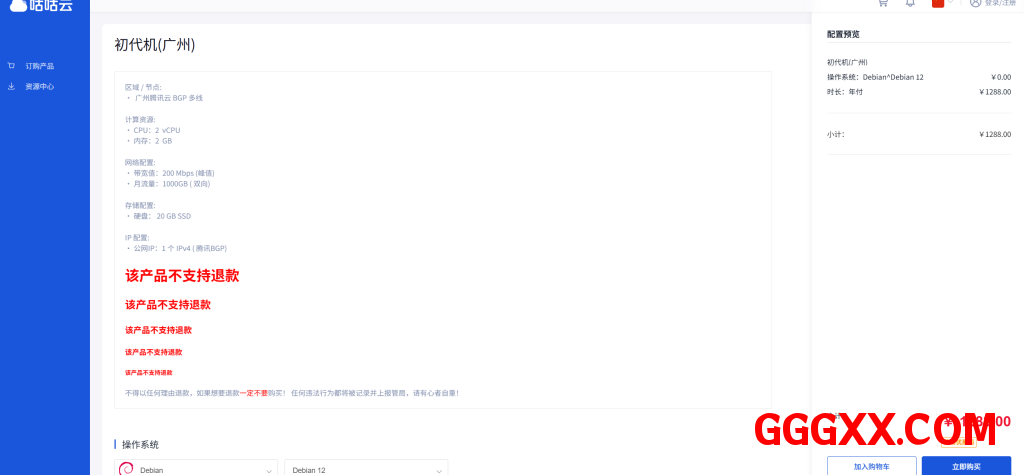The height and width of the screenshot is (475, 1024).
Task: Click the 登录/注册 login link
Action: click(x=1000, y=3)
